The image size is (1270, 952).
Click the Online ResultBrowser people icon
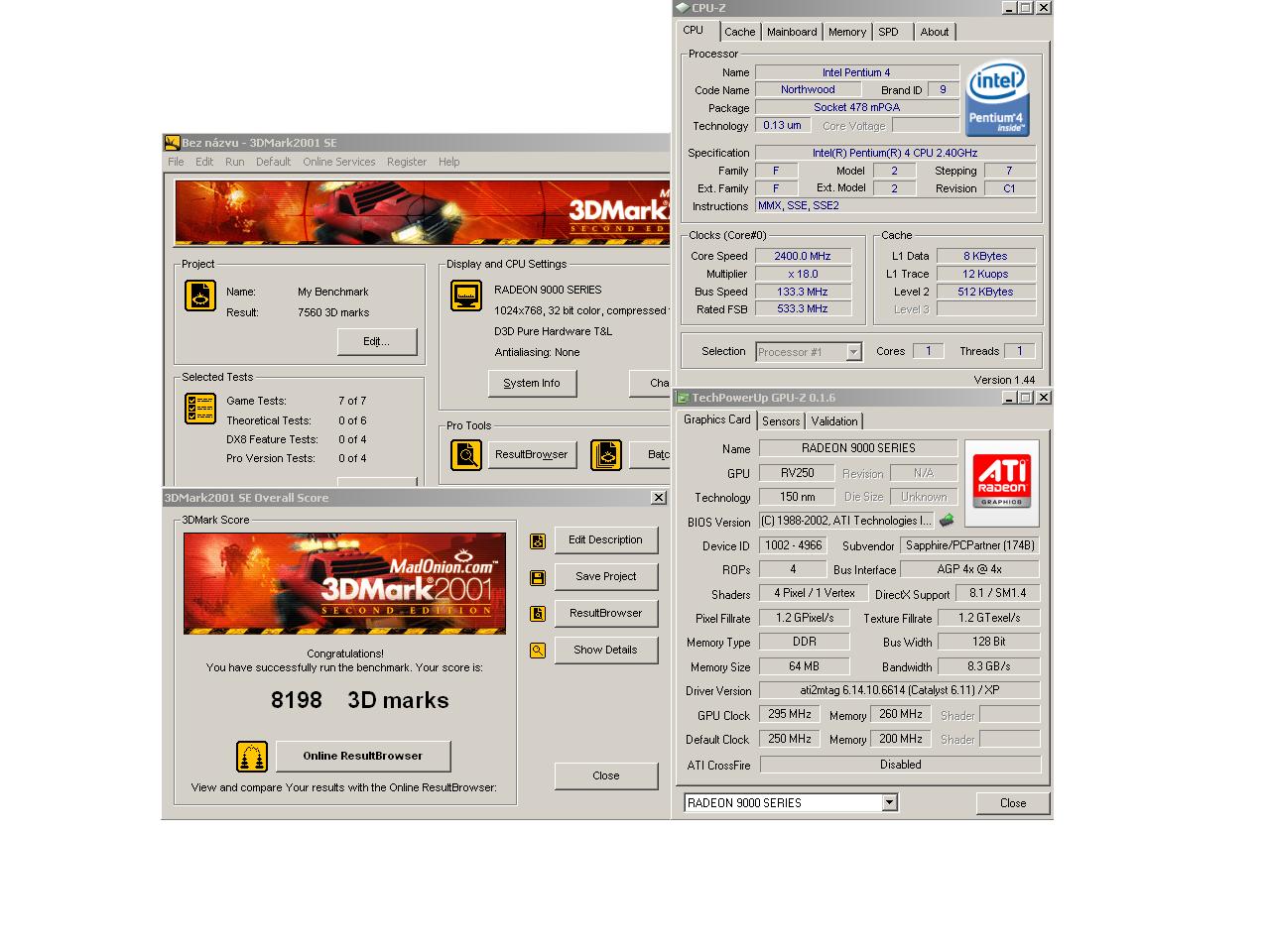(x=252, y=757)
